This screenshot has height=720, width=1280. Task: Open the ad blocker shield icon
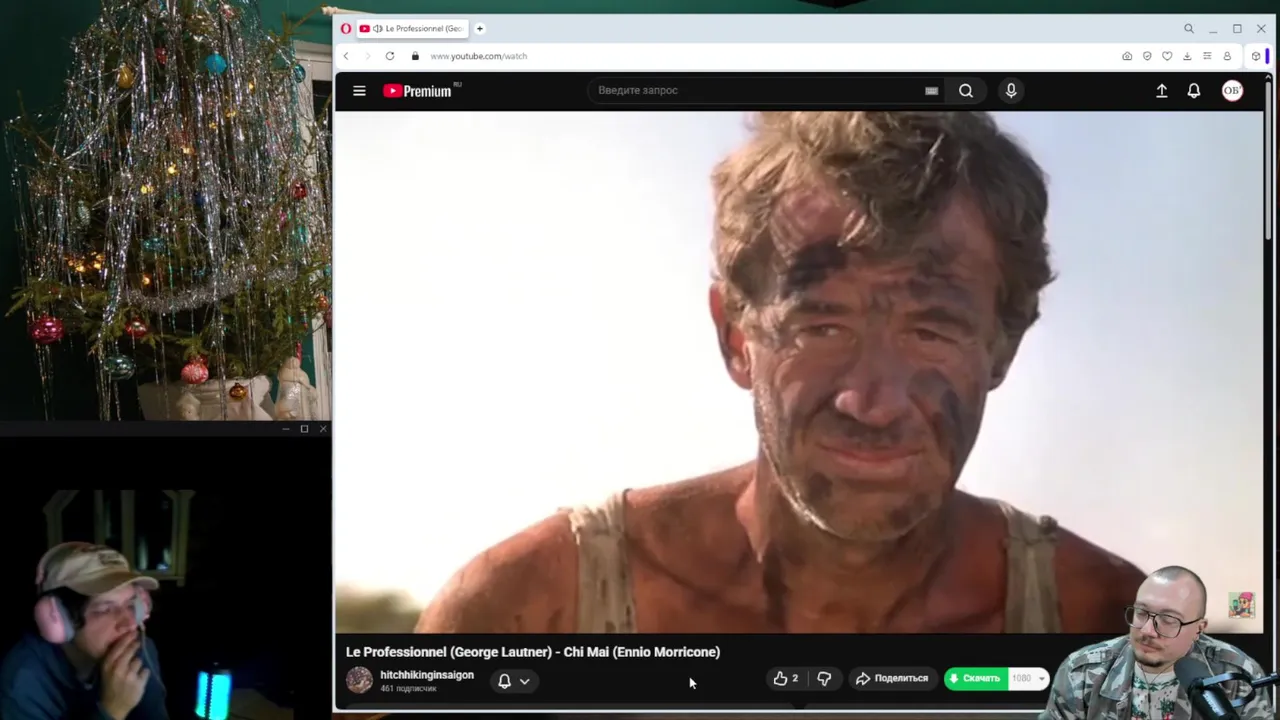click(1147, 56)
